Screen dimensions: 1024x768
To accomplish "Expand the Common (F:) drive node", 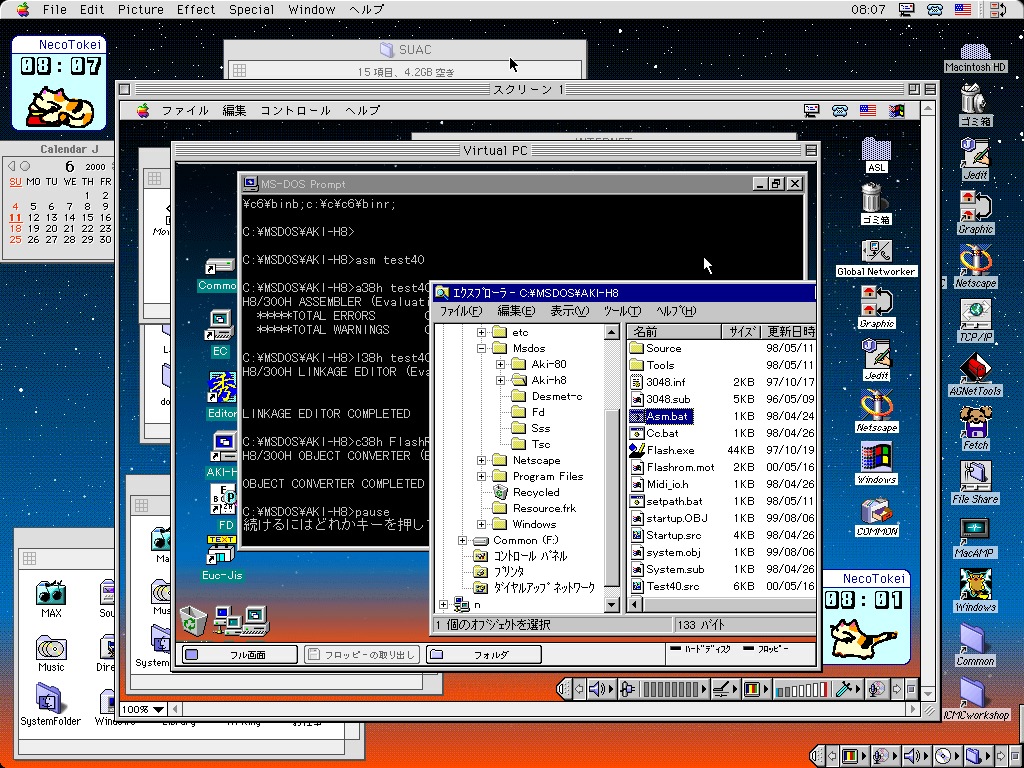I will tap(462, 540).
